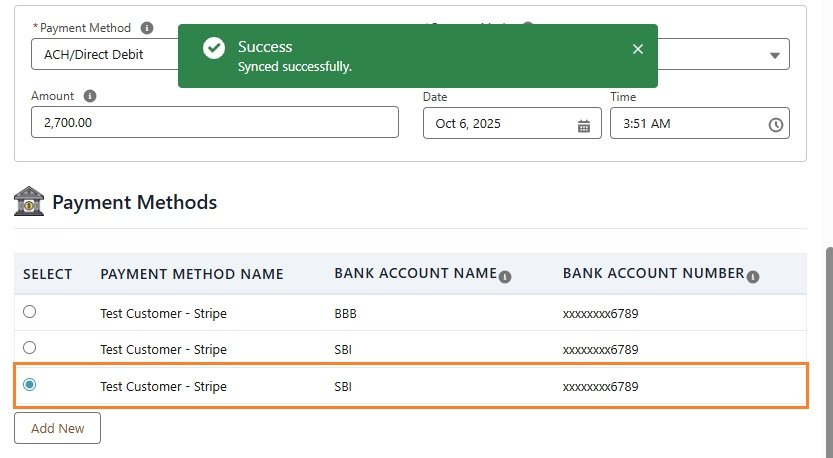Click the bank building icon beside Payment Methods
Screen dimensions: 833x458
(x=29, y=201)
